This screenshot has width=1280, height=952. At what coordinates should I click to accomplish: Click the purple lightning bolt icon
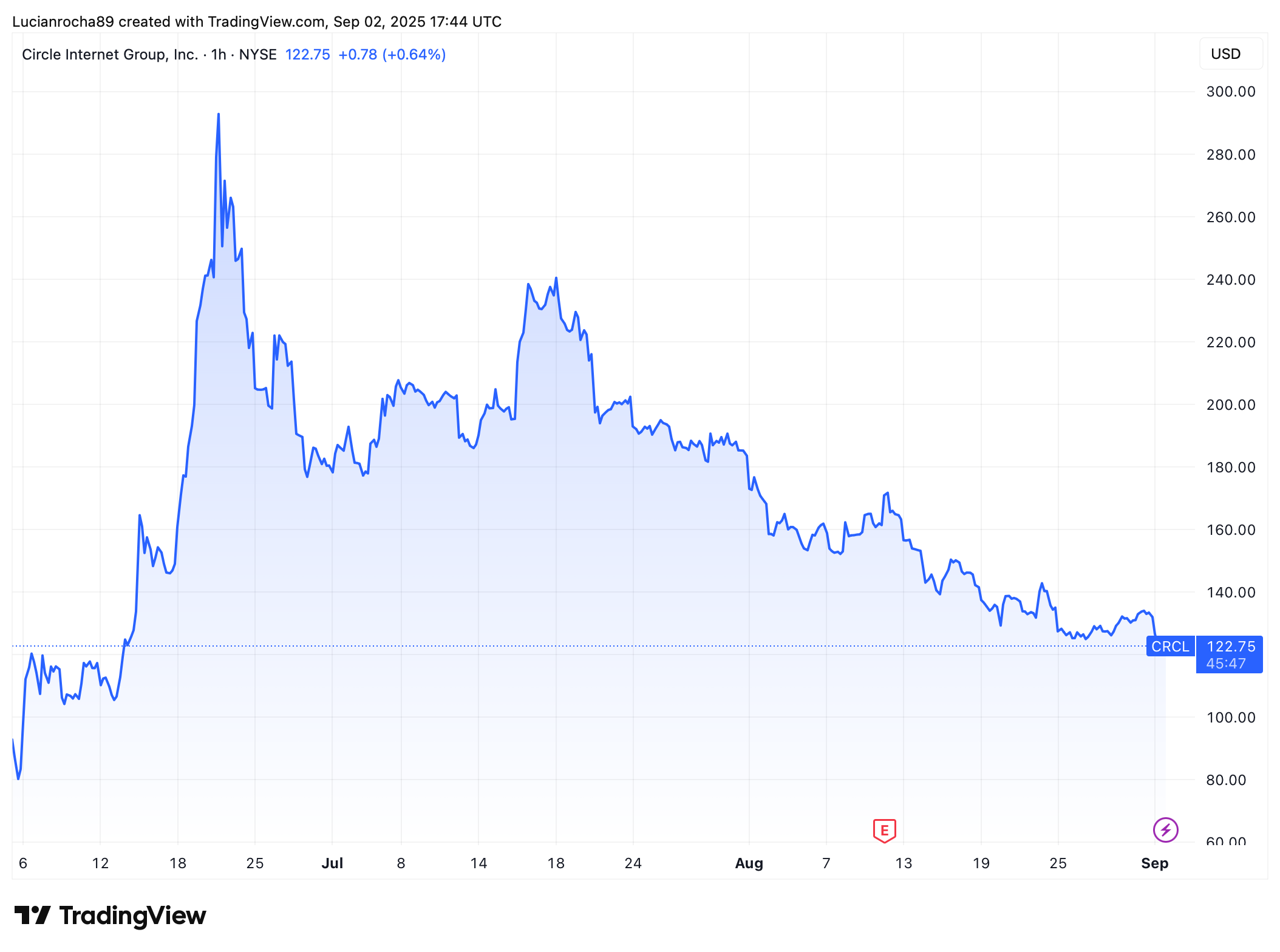click(x=1165, y=829)
